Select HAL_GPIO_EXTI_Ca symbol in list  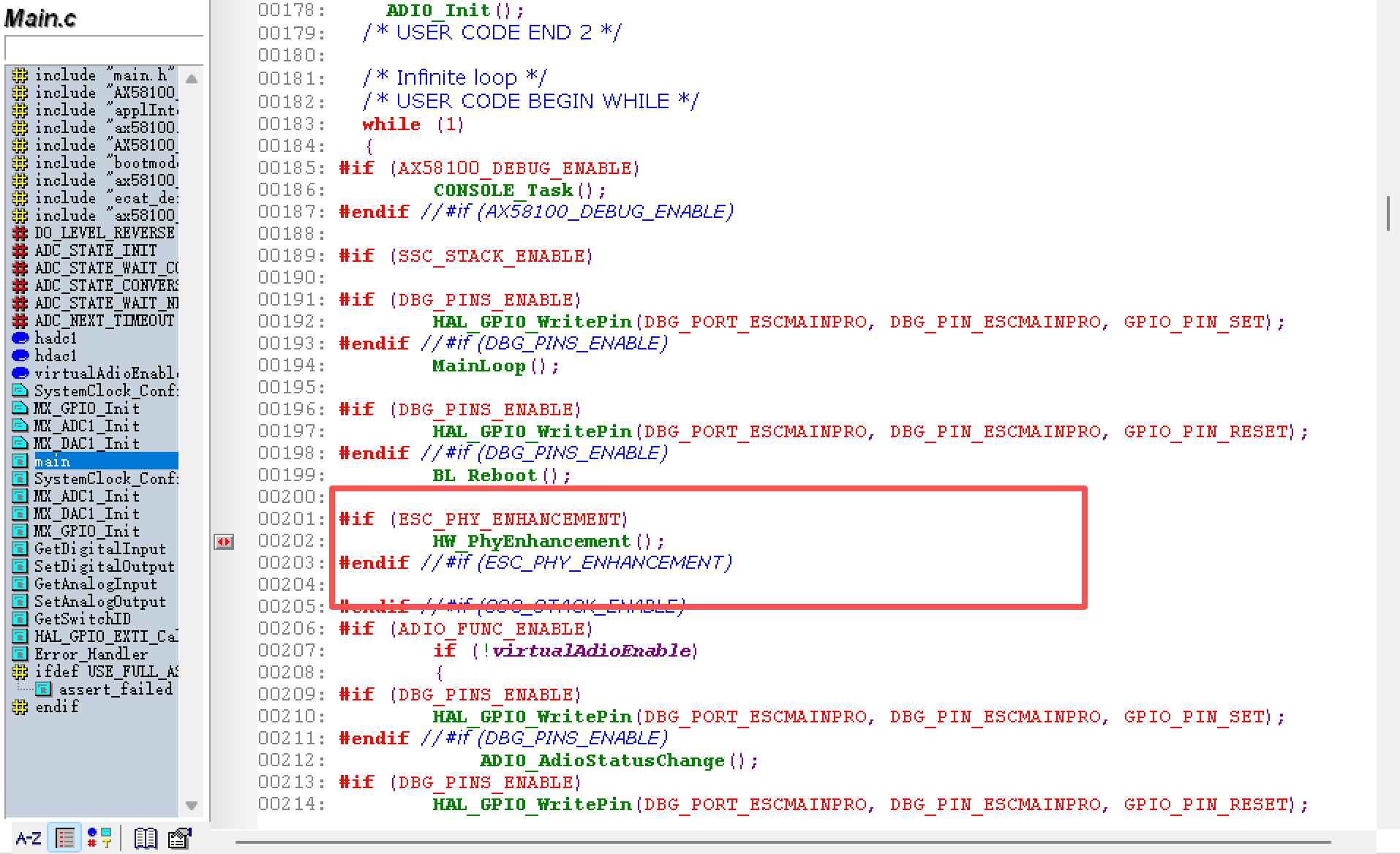pyautogui.click(x=105, y=637)
